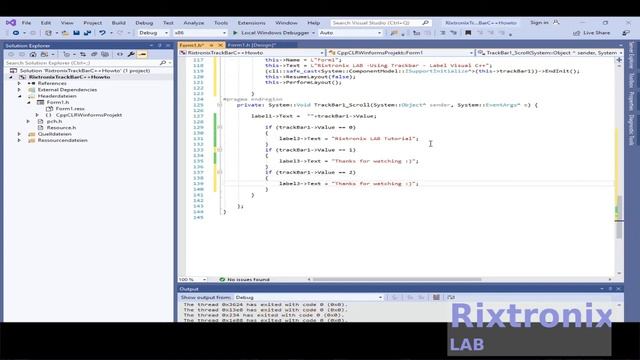Collapse the Headerdateien folder

point(19,96)
